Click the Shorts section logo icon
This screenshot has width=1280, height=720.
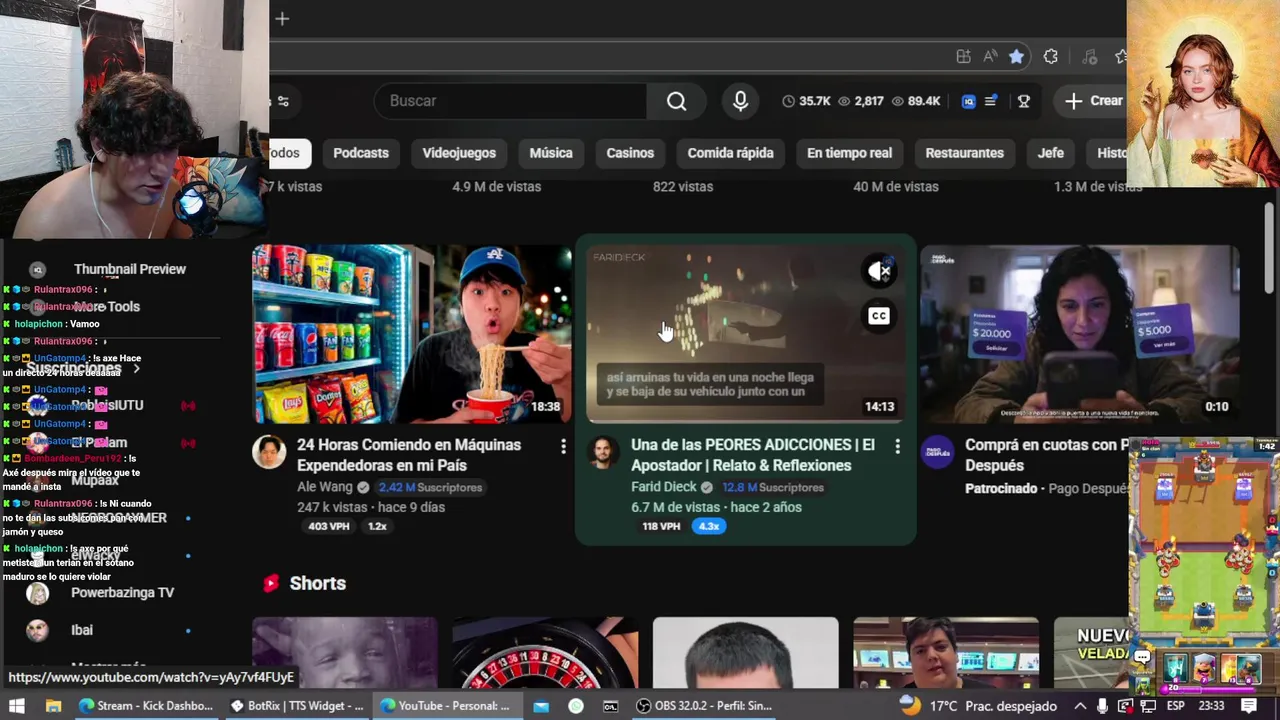point(270,583)
